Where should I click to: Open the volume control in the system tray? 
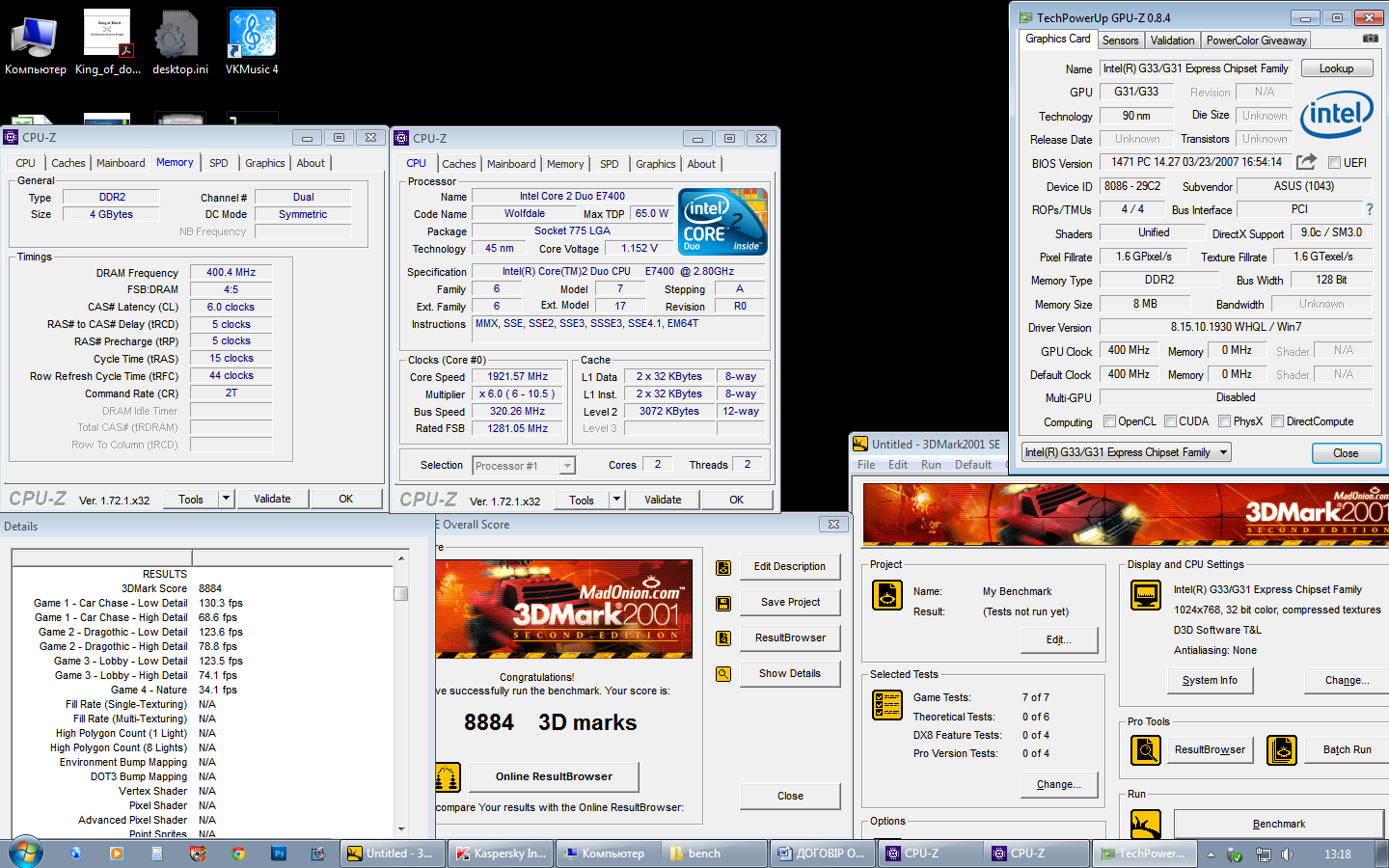coord(1288,854)
